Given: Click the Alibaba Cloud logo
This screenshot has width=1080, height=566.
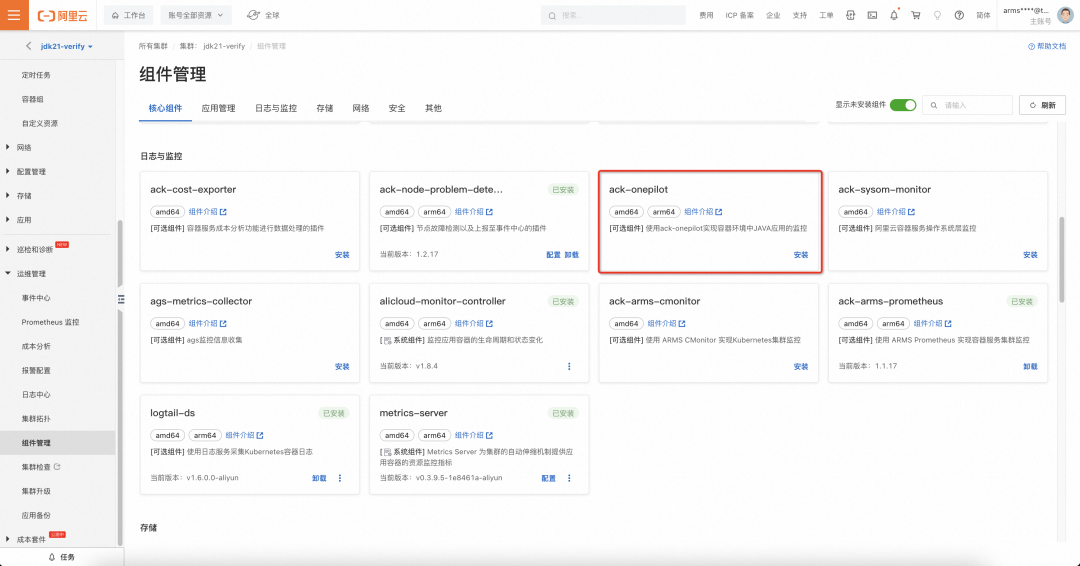Looking at the screenshot, I should (x=63, y=15).
